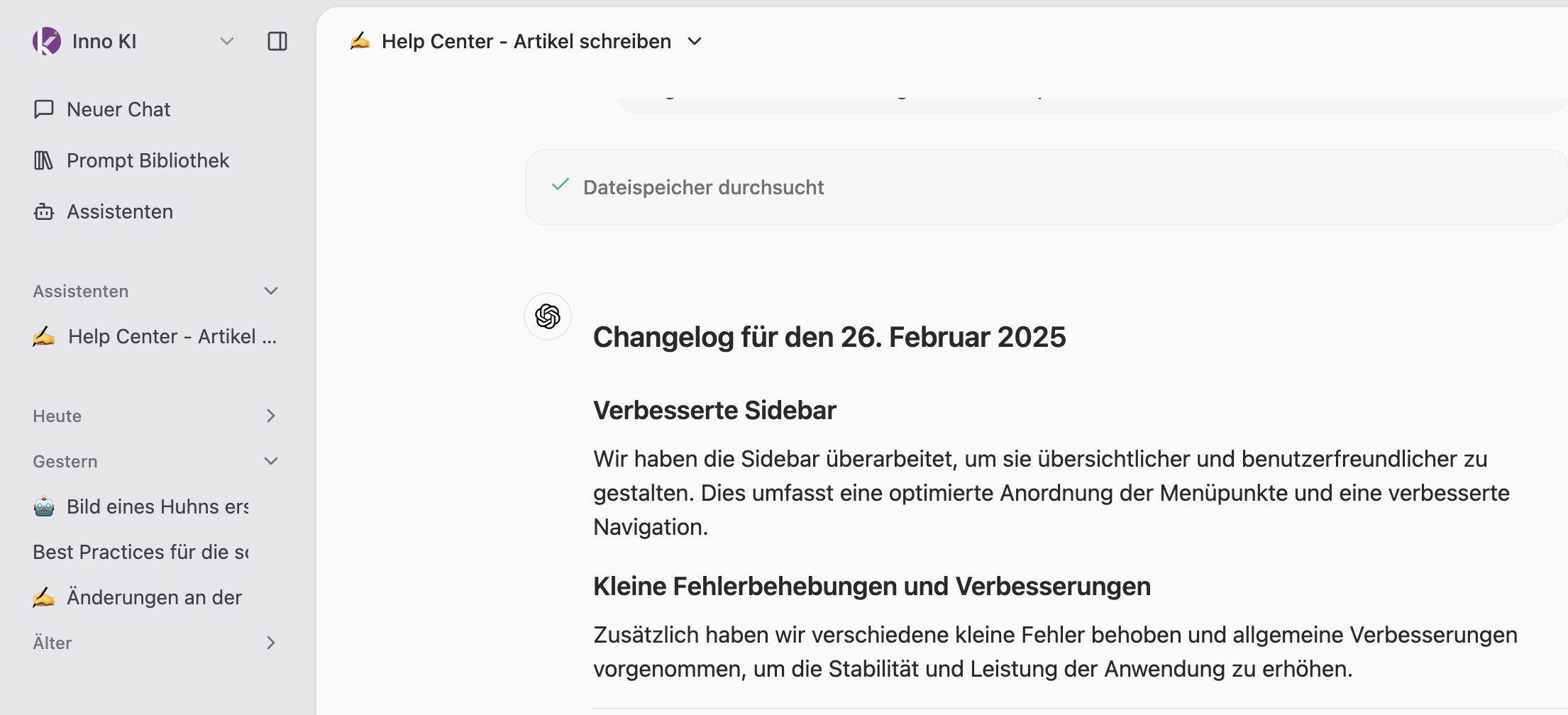1568x715 pixels.
Task: Click the Neuer Chat speech bubble icon
Action: (44, 109)
